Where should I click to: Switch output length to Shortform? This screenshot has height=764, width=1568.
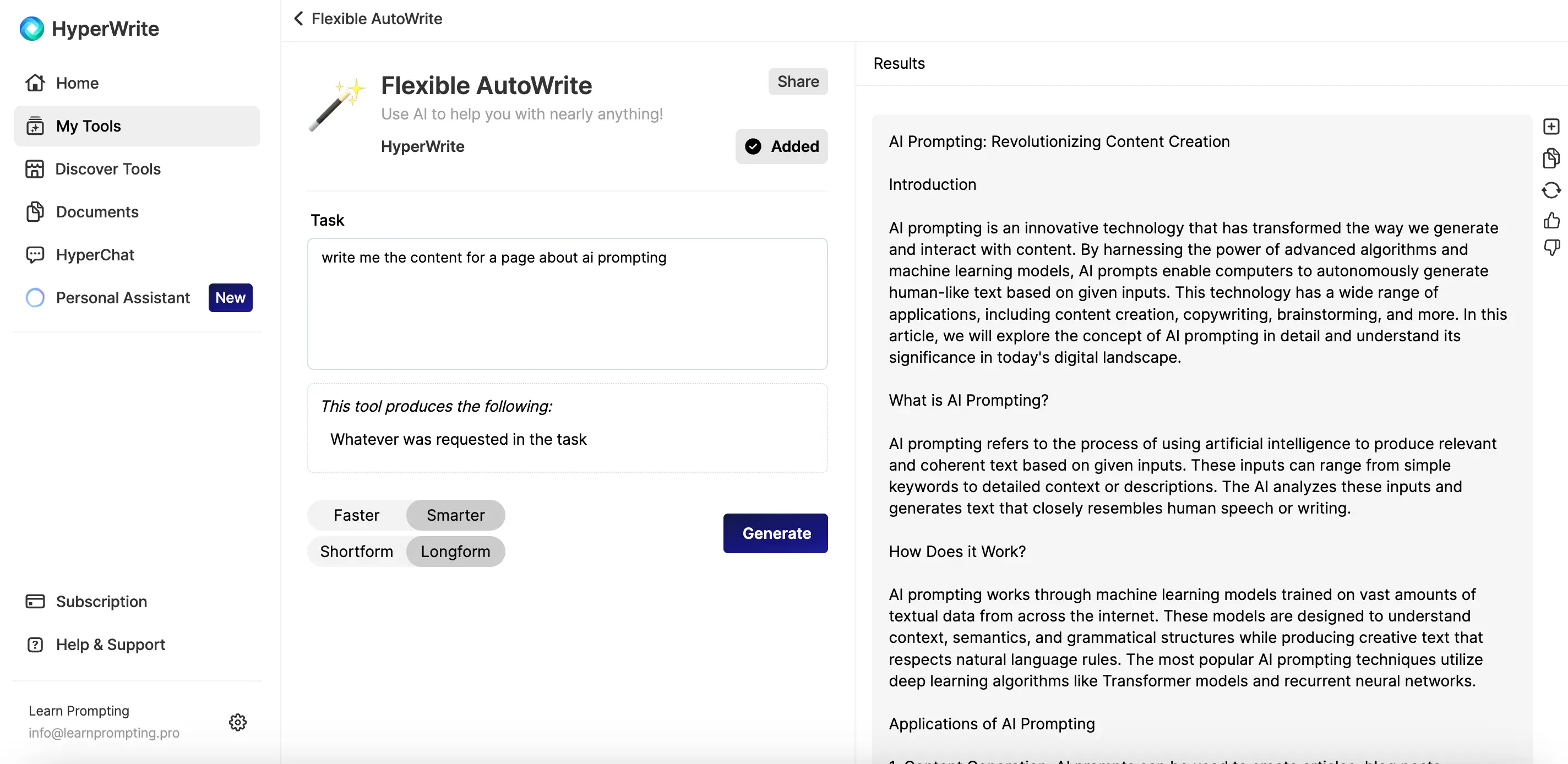coord(356,552)
